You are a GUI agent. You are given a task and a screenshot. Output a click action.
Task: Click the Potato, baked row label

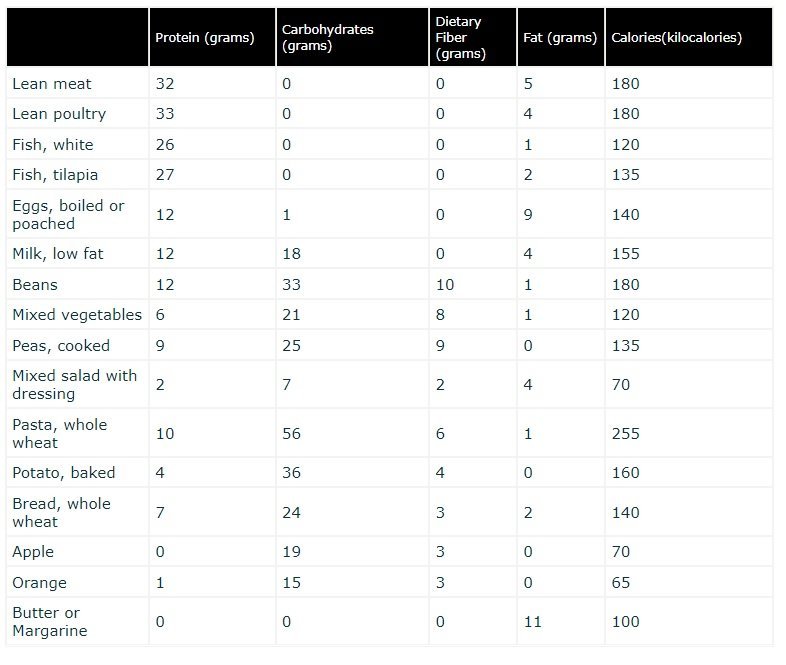[64, 472]
